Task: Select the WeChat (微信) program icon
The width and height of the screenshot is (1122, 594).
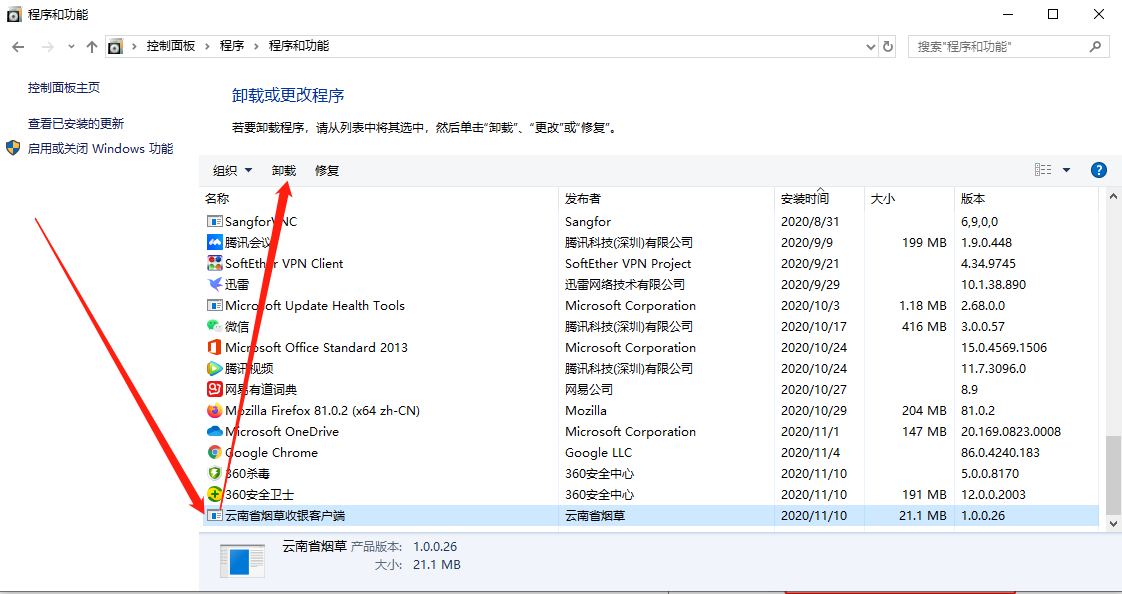Action: [214, 327]
